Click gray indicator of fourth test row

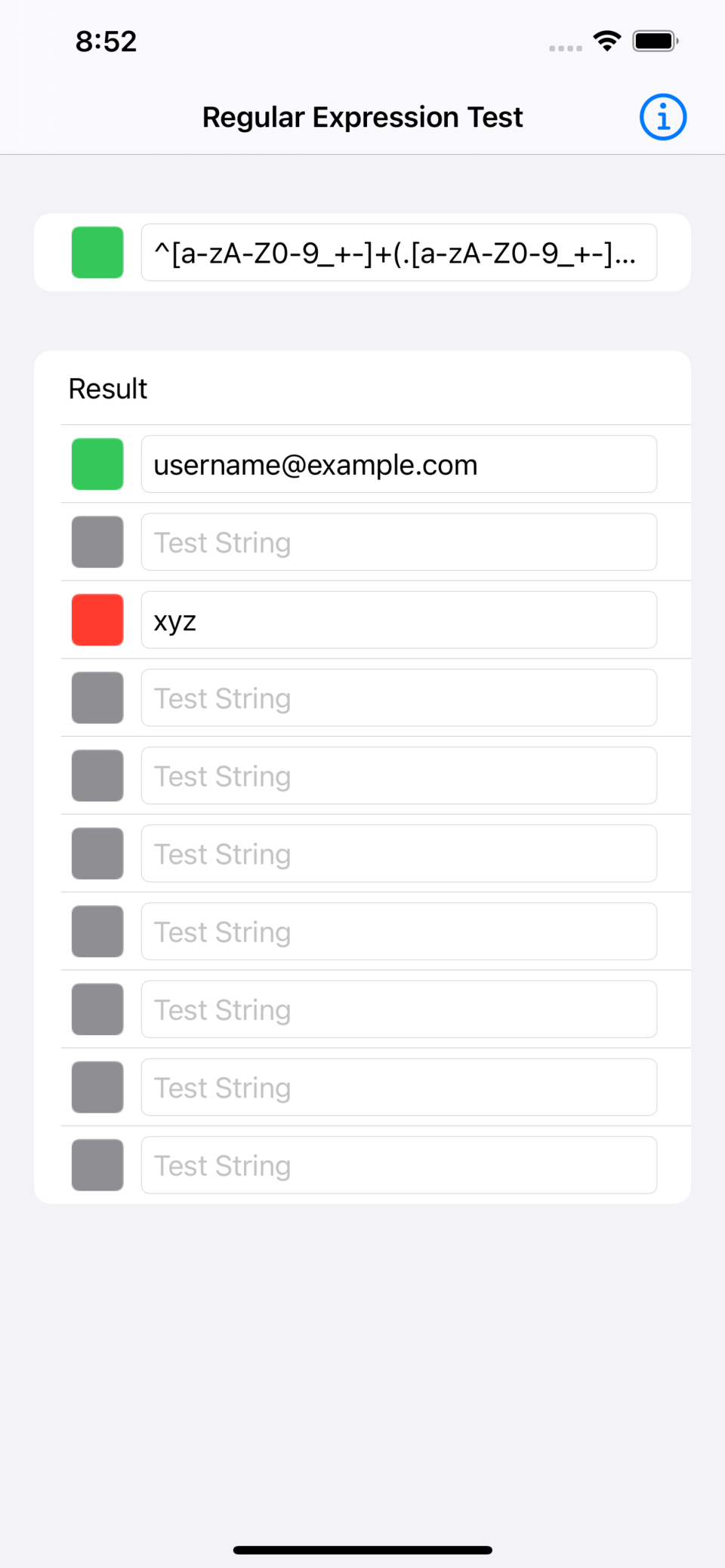97,698
